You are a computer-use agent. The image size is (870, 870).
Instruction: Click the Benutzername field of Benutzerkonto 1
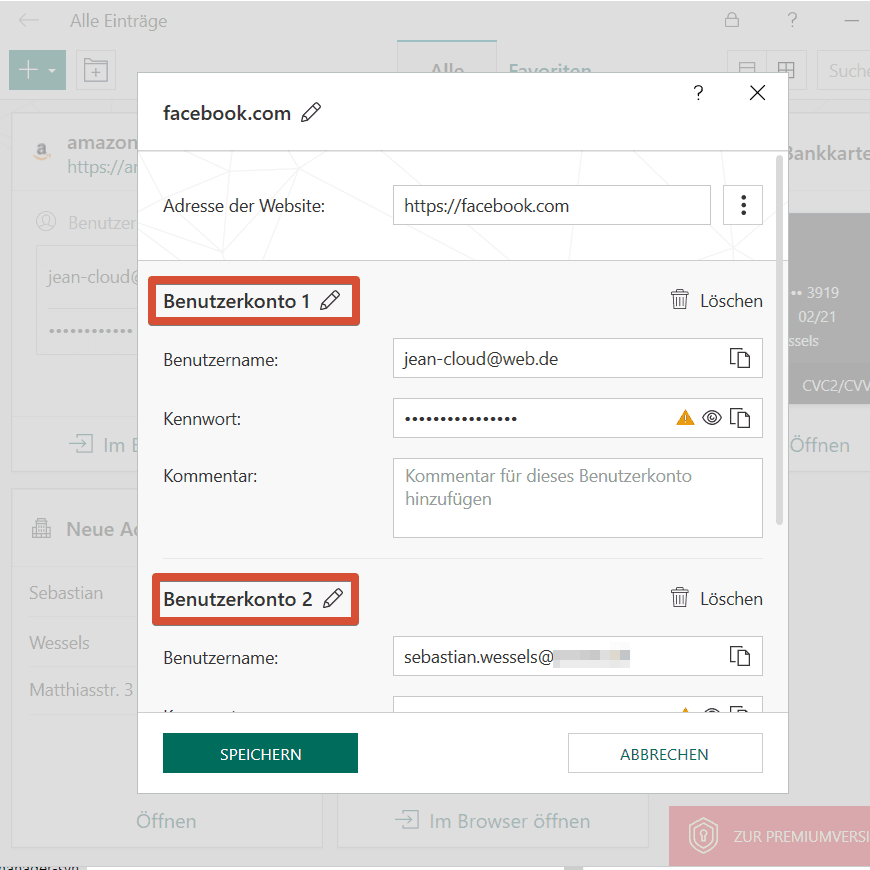[x=578, y=358]
